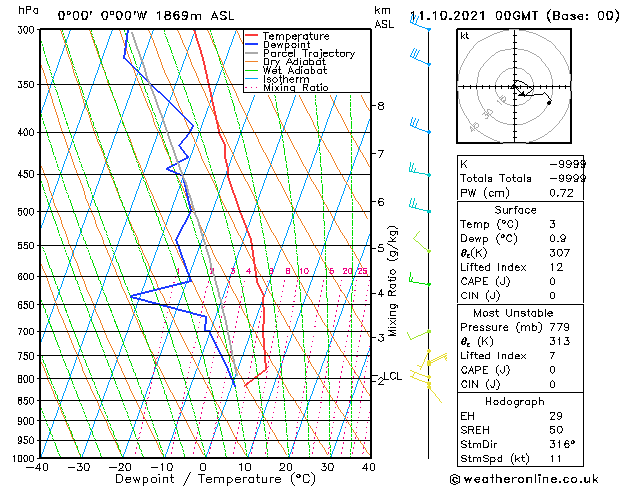Click the kt label in hodograph
629x486 pixels.
(x=465, y=36)
